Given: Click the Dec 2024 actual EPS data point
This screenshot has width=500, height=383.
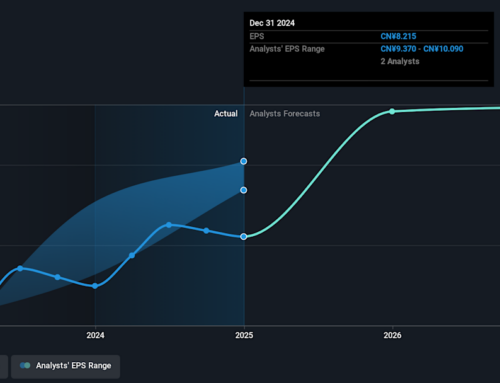Looking at the screenshot, I should click(244, 236).
